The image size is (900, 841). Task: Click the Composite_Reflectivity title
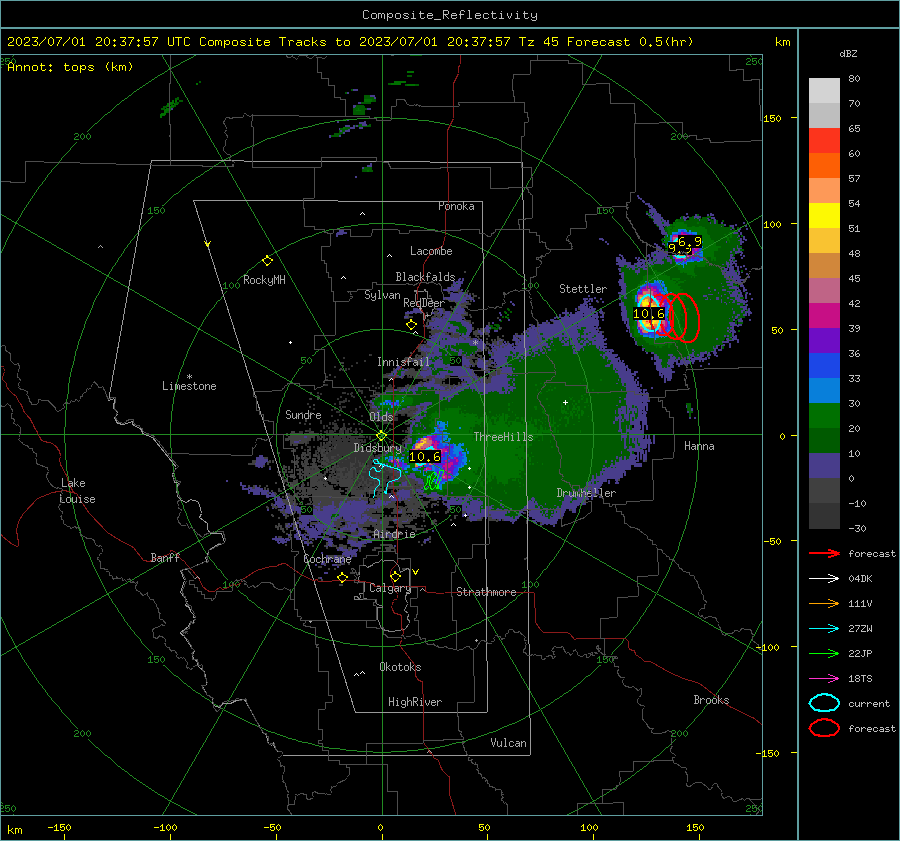click(449, 15)
